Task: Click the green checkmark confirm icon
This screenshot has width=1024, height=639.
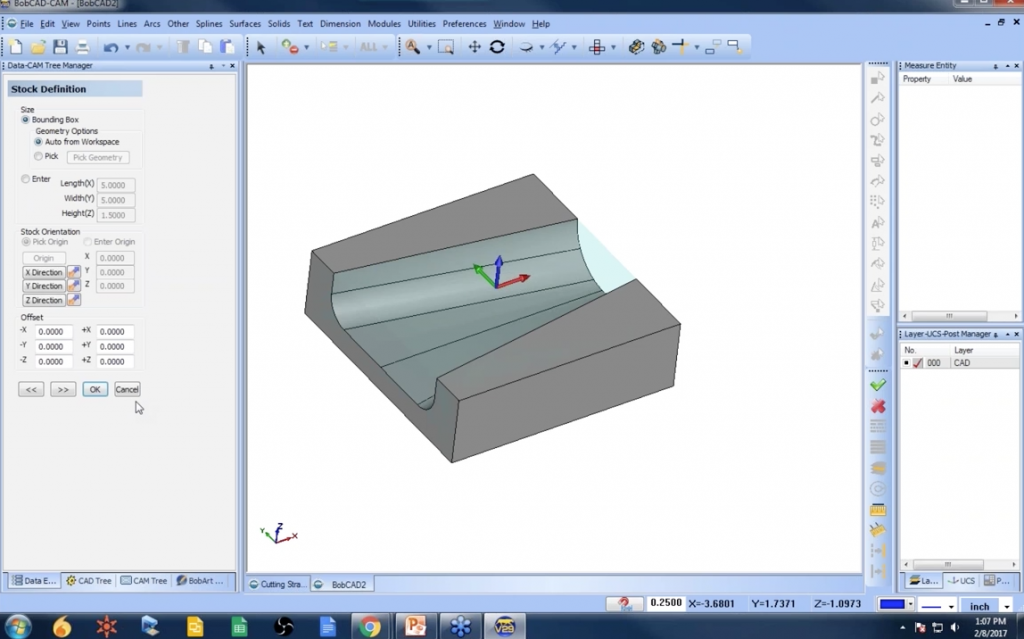Action: [878, 385]
